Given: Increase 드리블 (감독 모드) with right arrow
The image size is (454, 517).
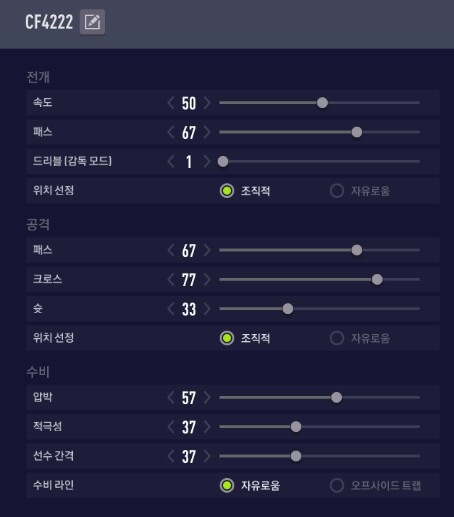Looking at the screenshot, I should click(207, 162).
